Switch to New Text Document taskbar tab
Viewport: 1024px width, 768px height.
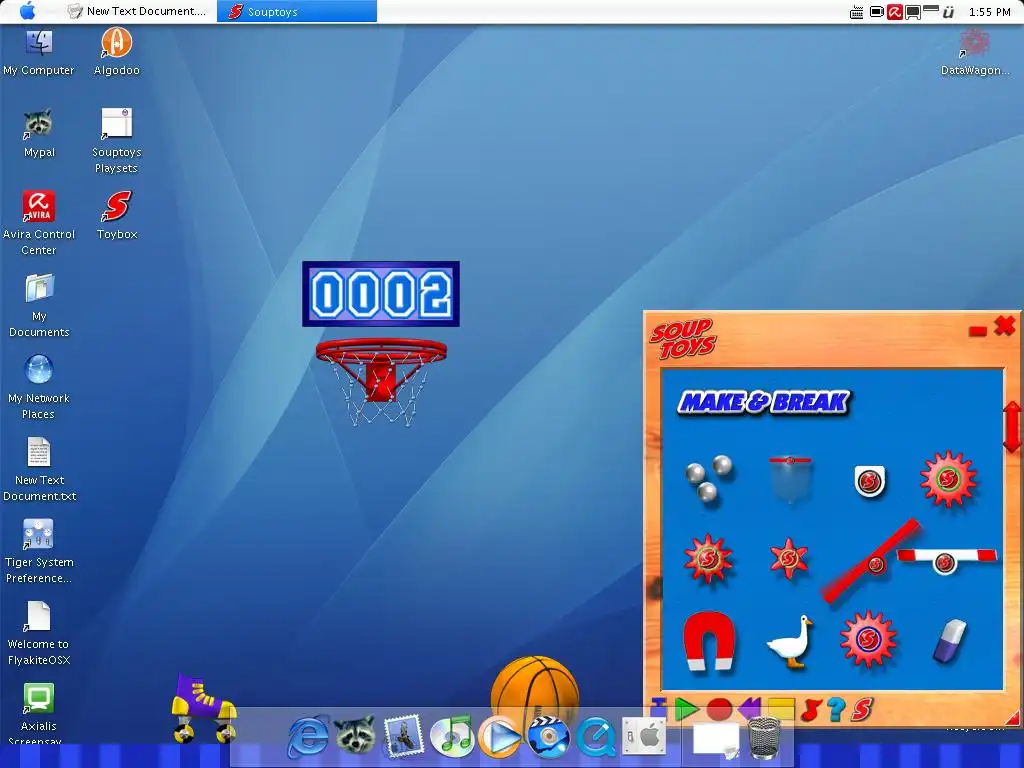click(x=138, y=11)
